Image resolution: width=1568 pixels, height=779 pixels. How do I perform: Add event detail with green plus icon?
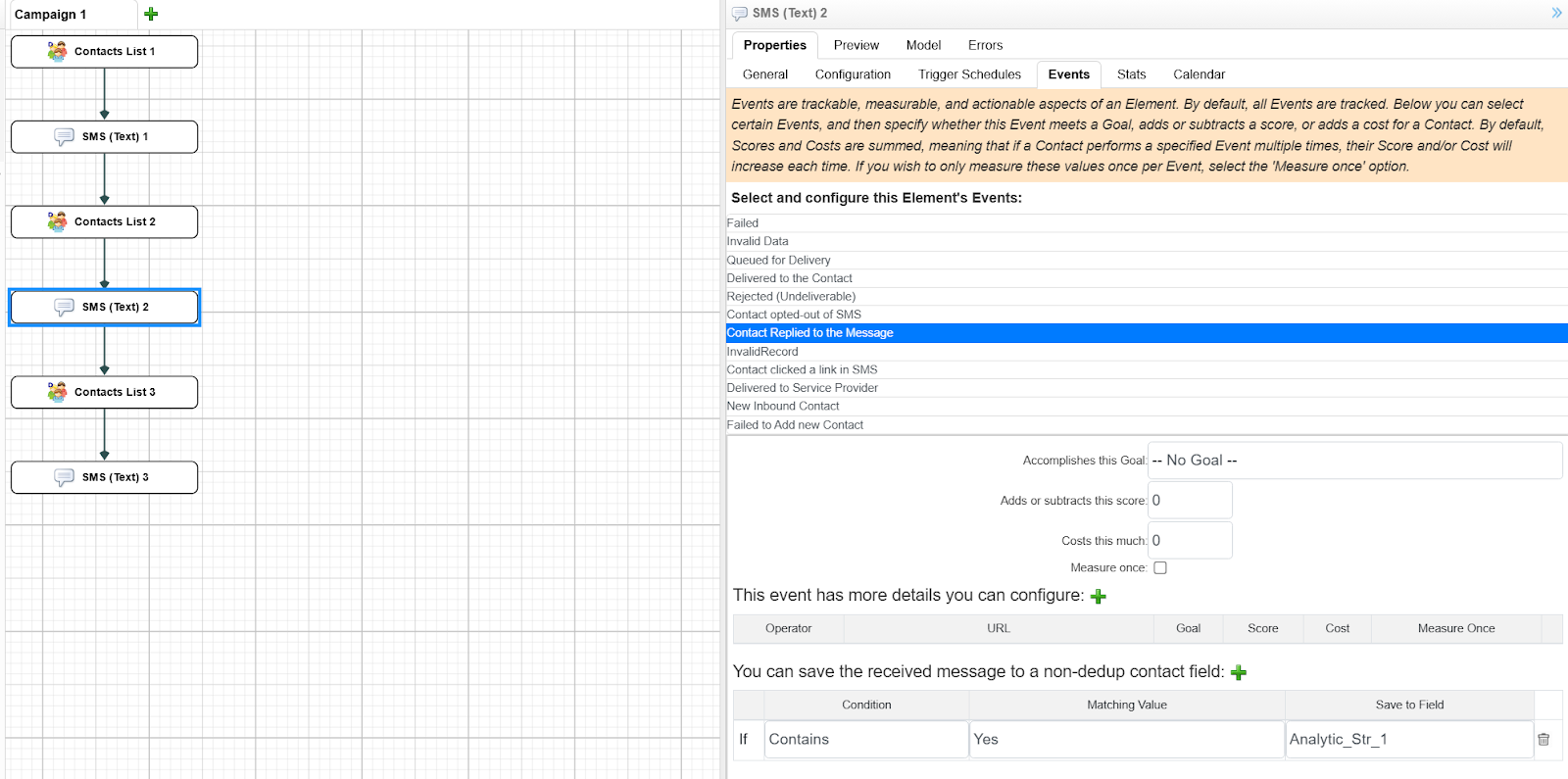[1099, 597]
